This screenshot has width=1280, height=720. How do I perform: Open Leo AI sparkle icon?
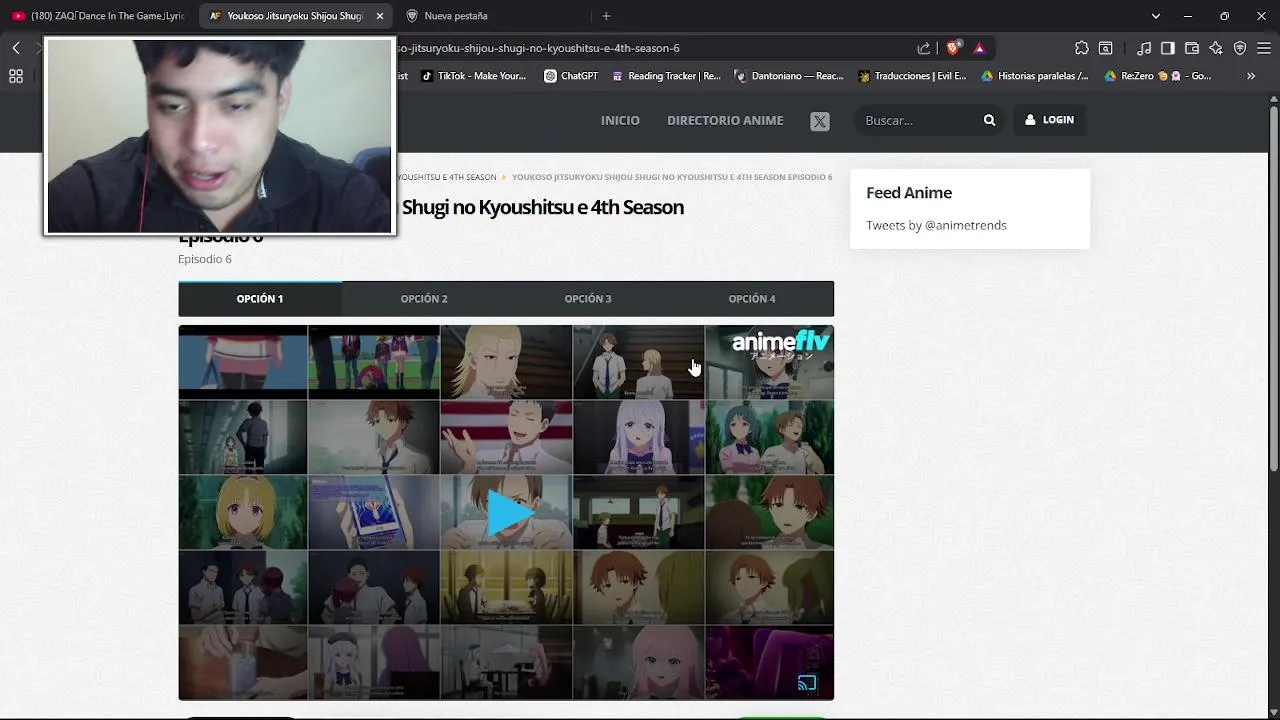pyautogui.click(x=1216, y=48)
